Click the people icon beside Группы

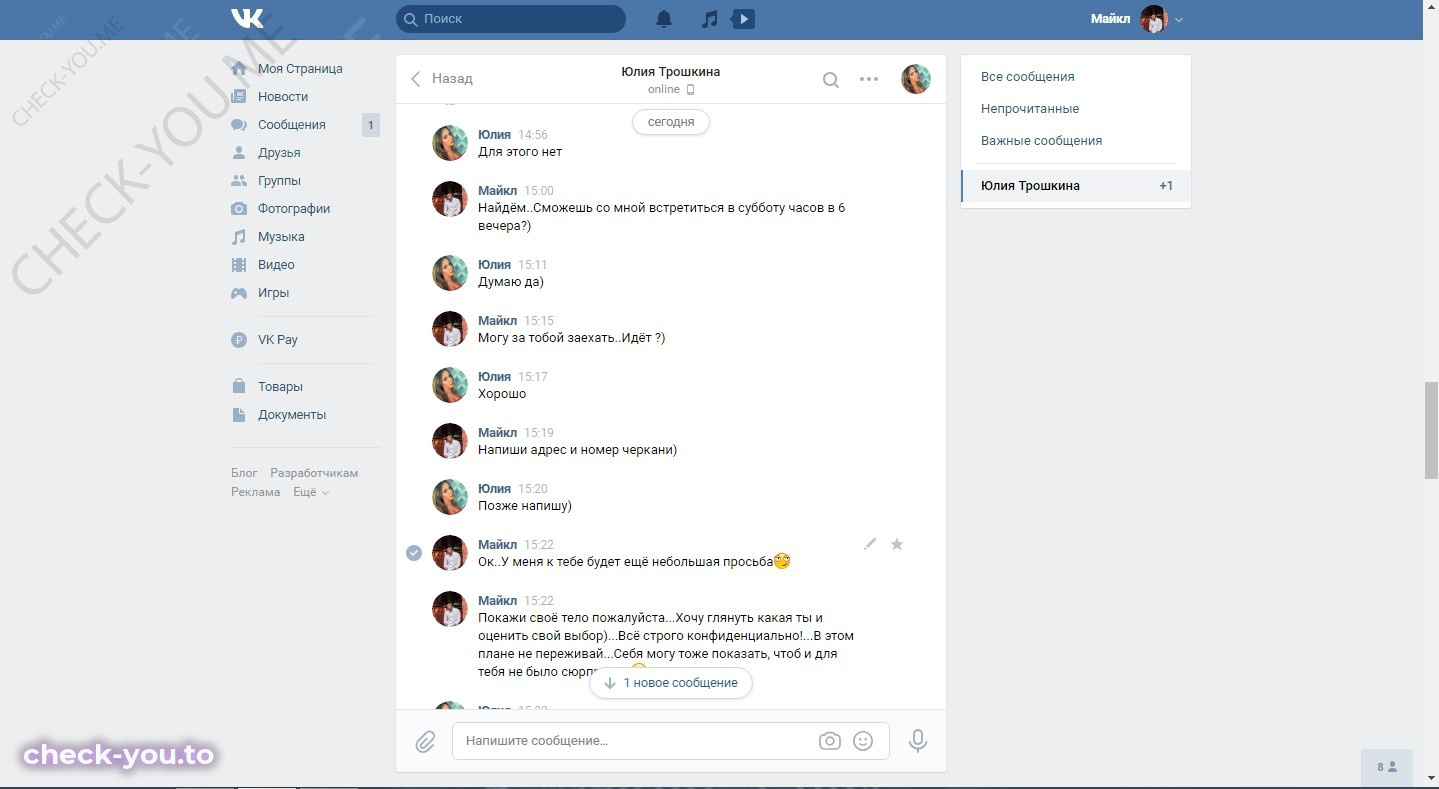239,181
